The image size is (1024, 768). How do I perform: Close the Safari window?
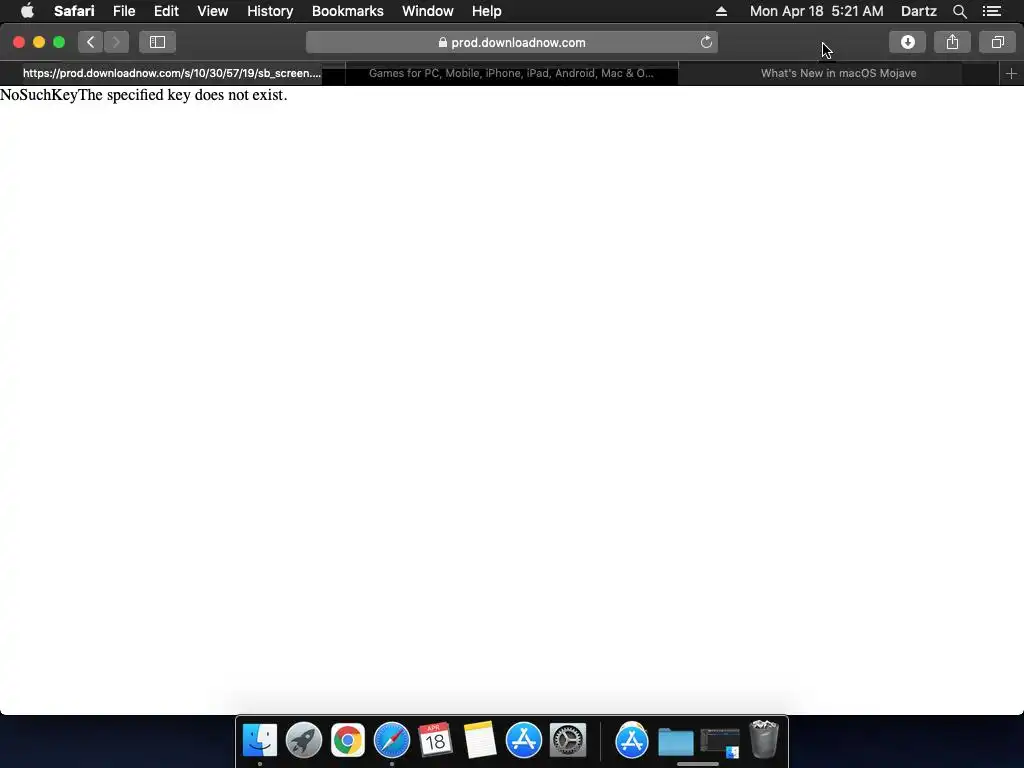click(19, 42)
